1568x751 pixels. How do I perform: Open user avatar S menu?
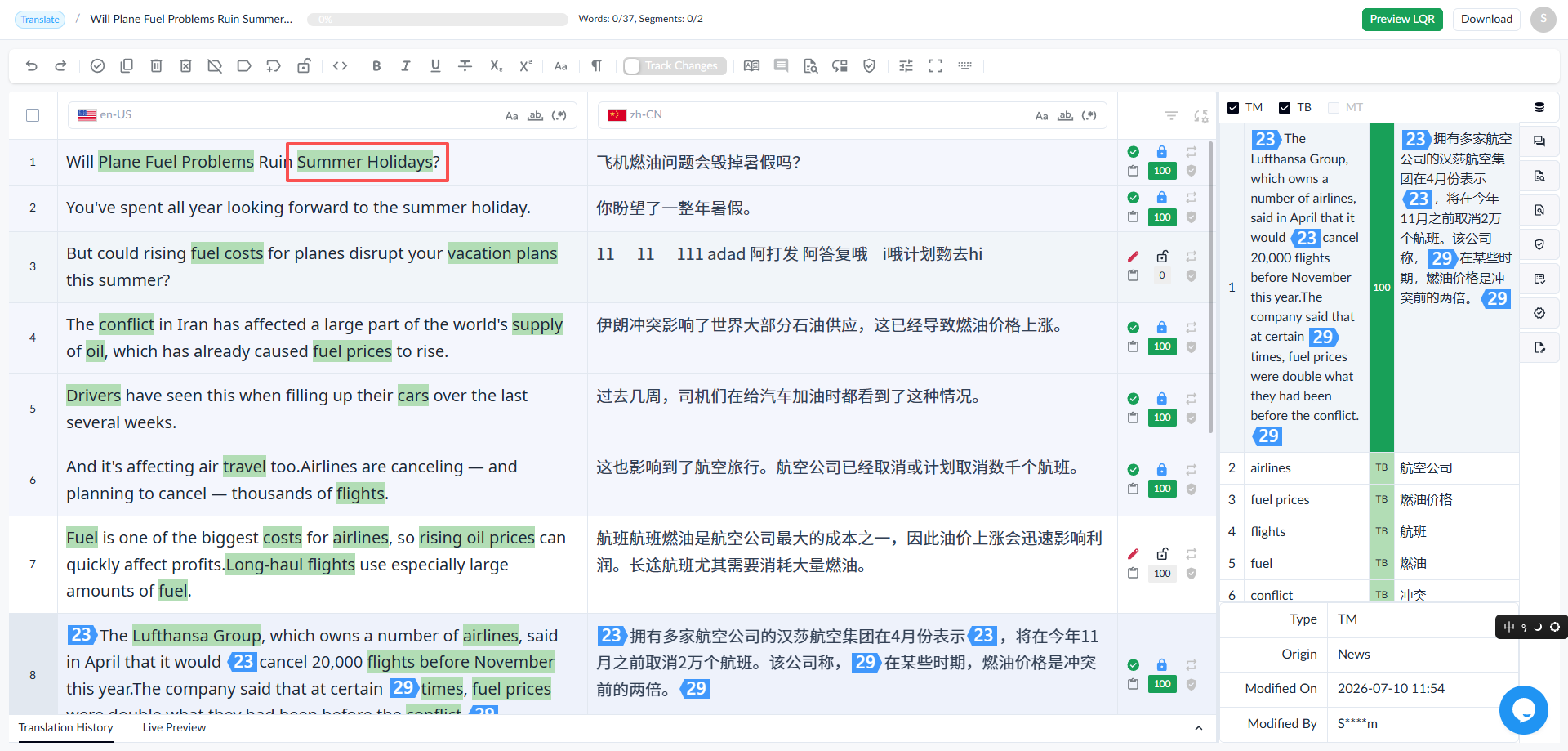[x=1543, y=20]
